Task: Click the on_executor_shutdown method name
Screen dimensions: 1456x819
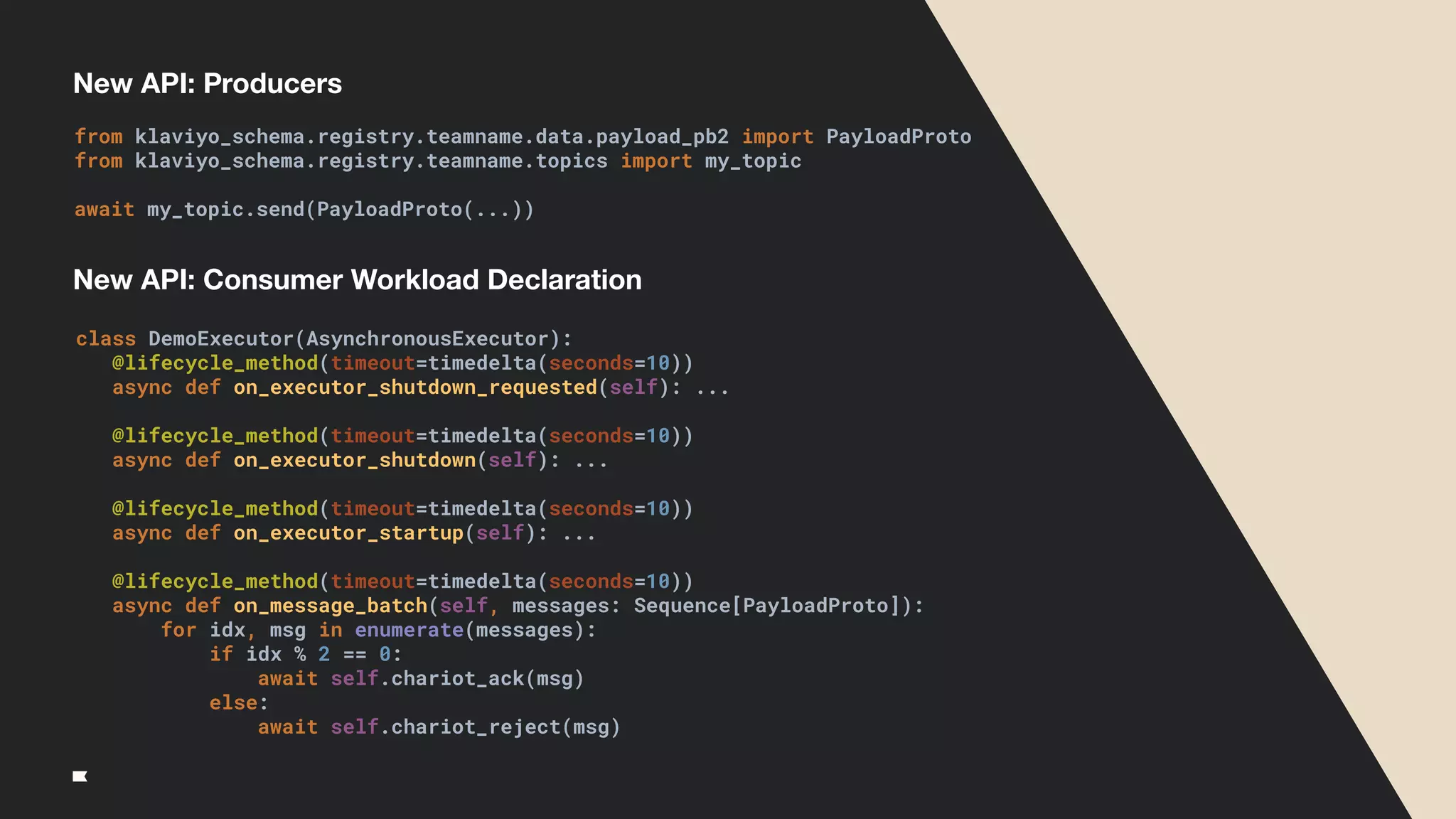Action: coord(354,461)
